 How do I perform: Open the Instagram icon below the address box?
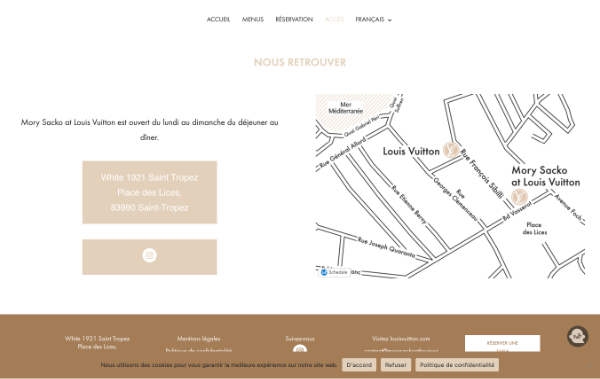(149, 255)
